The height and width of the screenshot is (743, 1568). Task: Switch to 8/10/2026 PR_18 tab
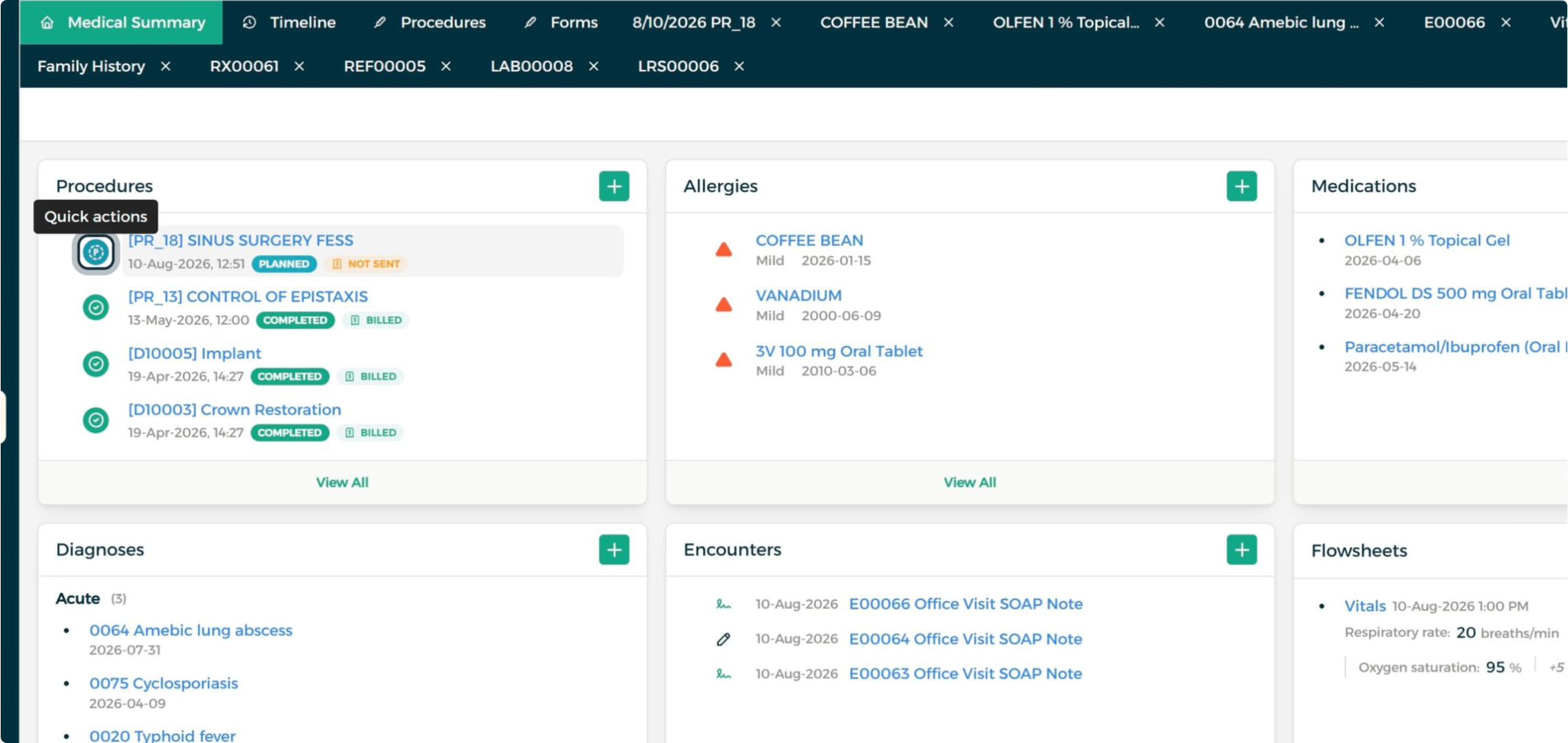coord(694,23)
